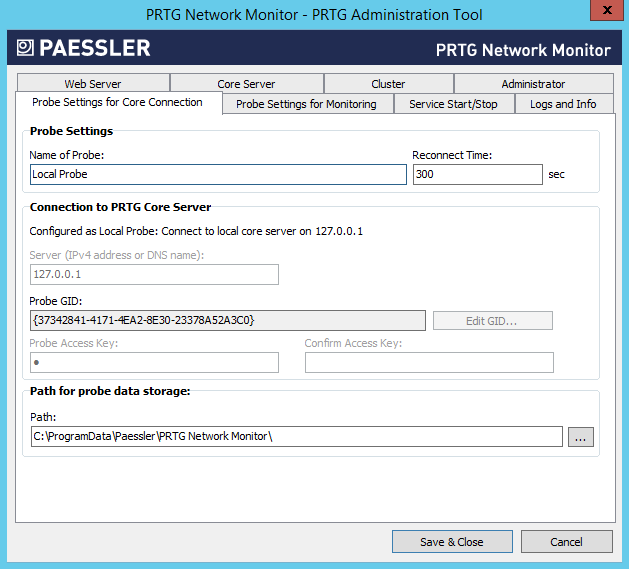Select Probe Settings for Core Connection tab
Image resolution: width=629 pixels, height=569 pixels.
click(x=117, y=103)
